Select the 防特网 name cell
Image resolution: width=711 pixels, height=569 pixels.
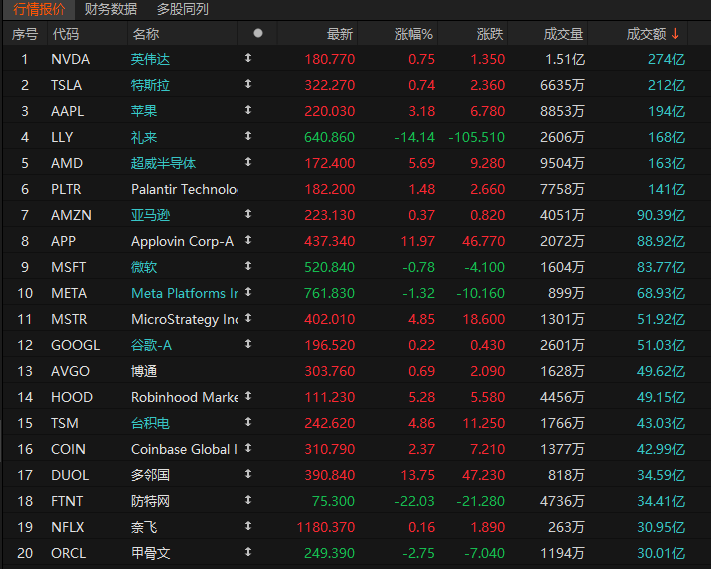(150, 501)
